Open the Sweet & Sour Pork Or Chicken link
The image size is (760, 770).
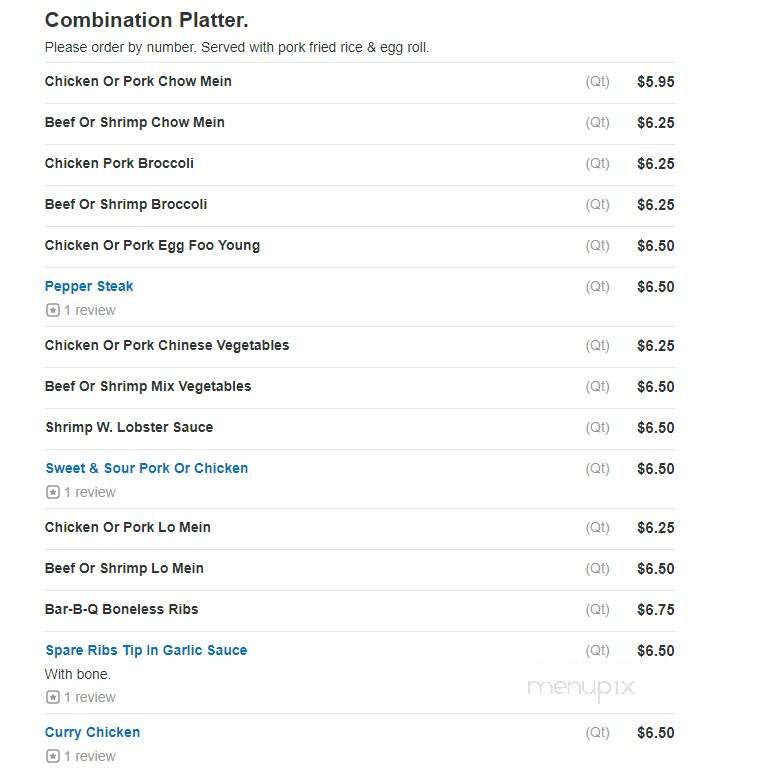pyautogui.click(x=146, y=468)
